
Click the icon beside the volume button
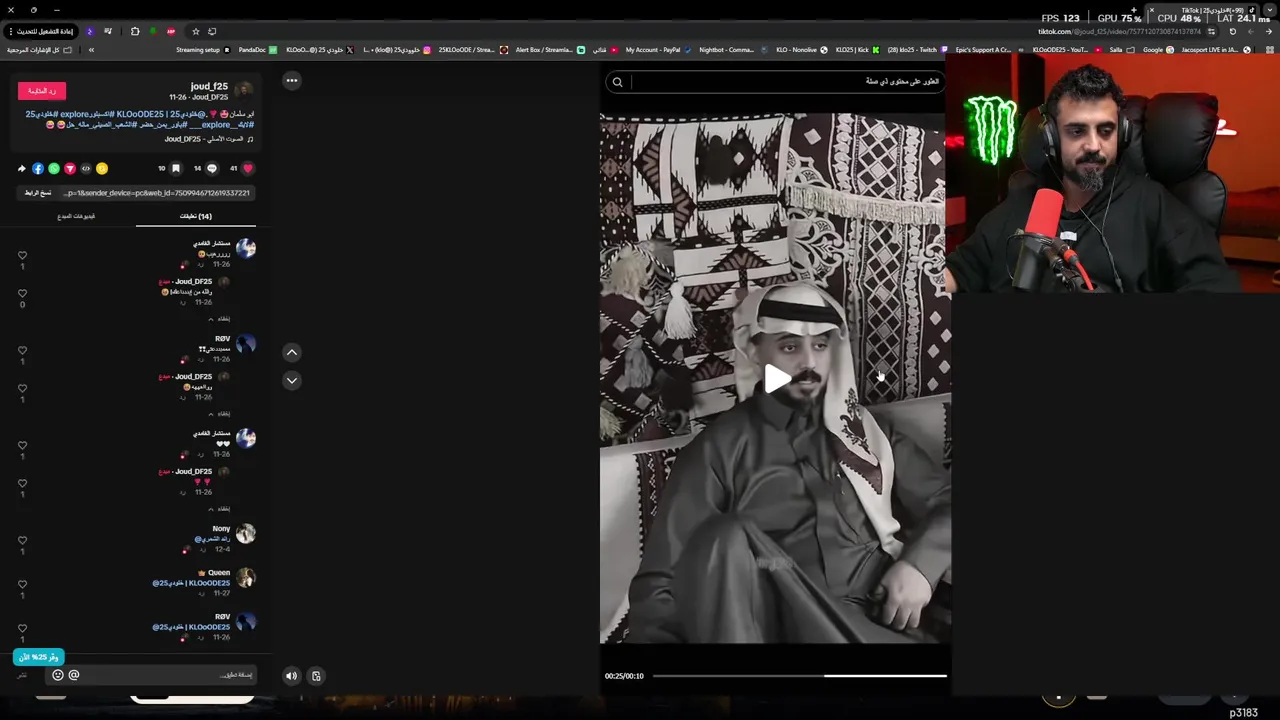pyautogui.click(x=316, y=676)
